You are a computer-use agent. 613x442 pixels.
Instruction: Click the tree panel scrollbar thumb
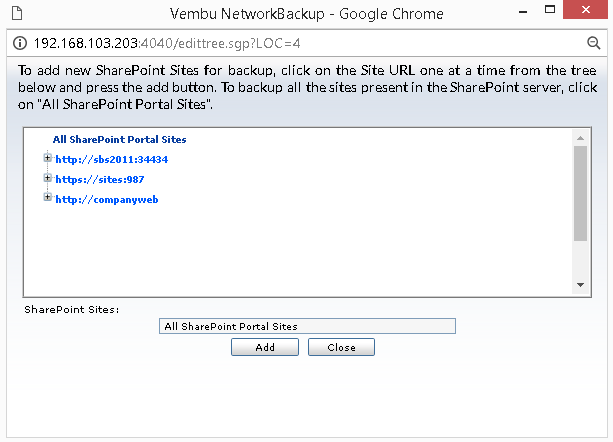[x=581, y=193]
